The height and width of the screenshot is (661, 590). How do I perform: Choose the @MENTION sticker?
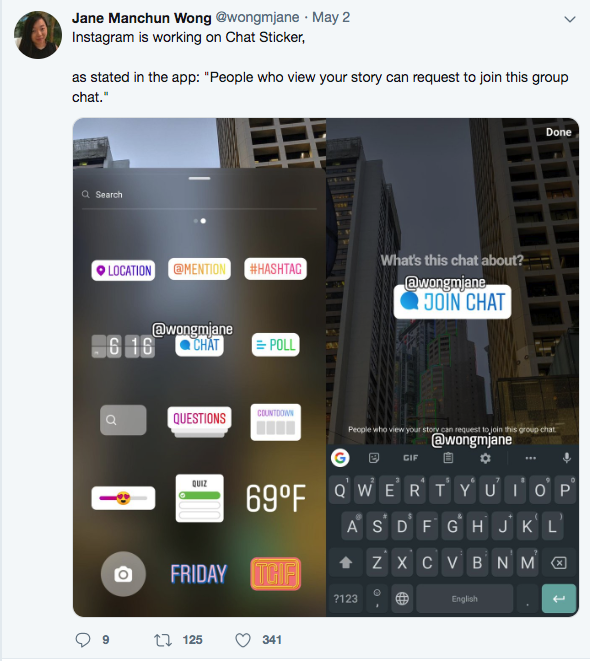tap(199, 269)
